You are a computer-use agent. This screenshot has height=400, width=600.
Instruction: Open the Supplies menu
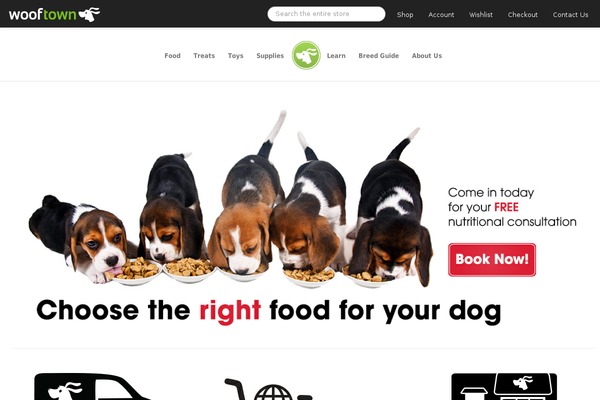(270, 56)
